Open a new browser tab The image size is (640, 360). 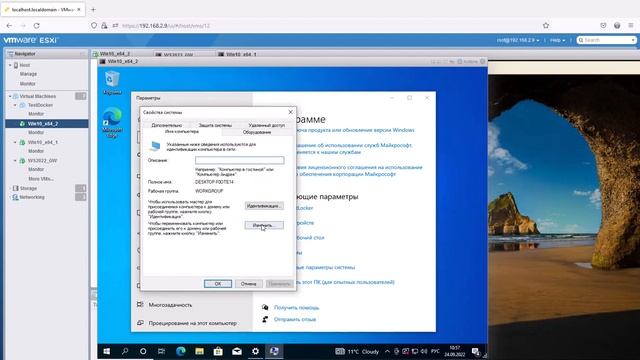coord(93,9)
